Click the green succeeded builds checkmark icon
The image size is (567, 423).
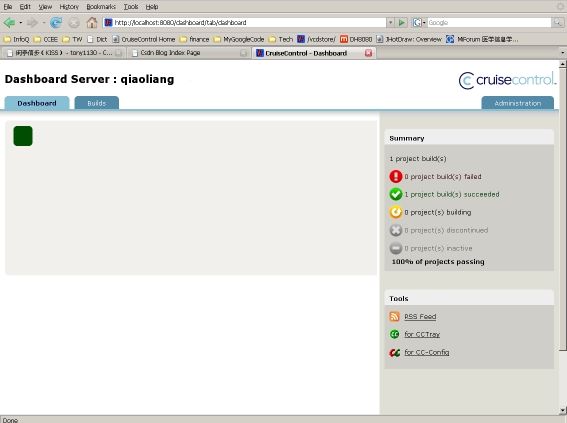click(x=396, y=194)
